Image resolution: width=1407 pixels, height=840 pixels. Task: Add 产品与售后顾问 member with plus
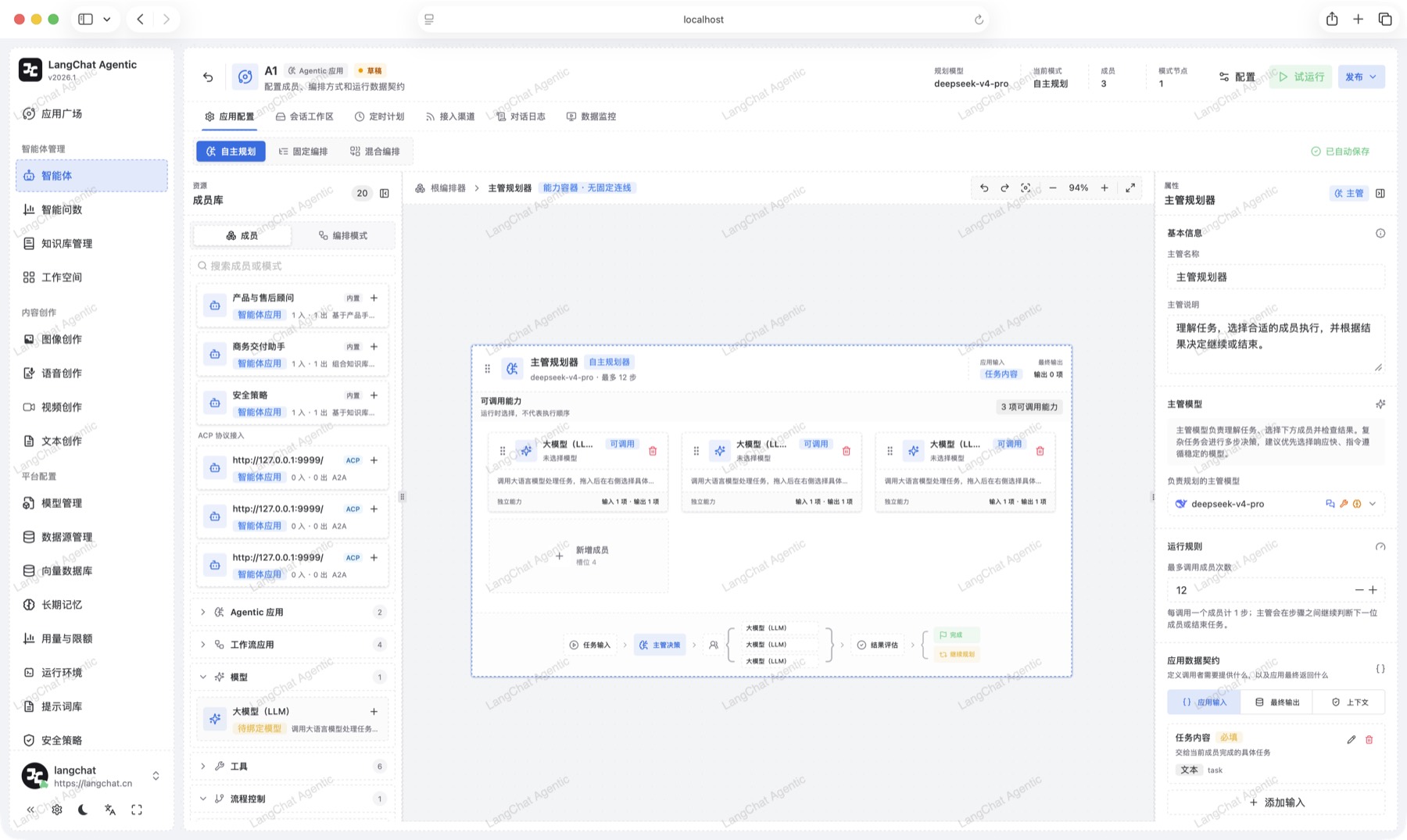click(374, 298)
